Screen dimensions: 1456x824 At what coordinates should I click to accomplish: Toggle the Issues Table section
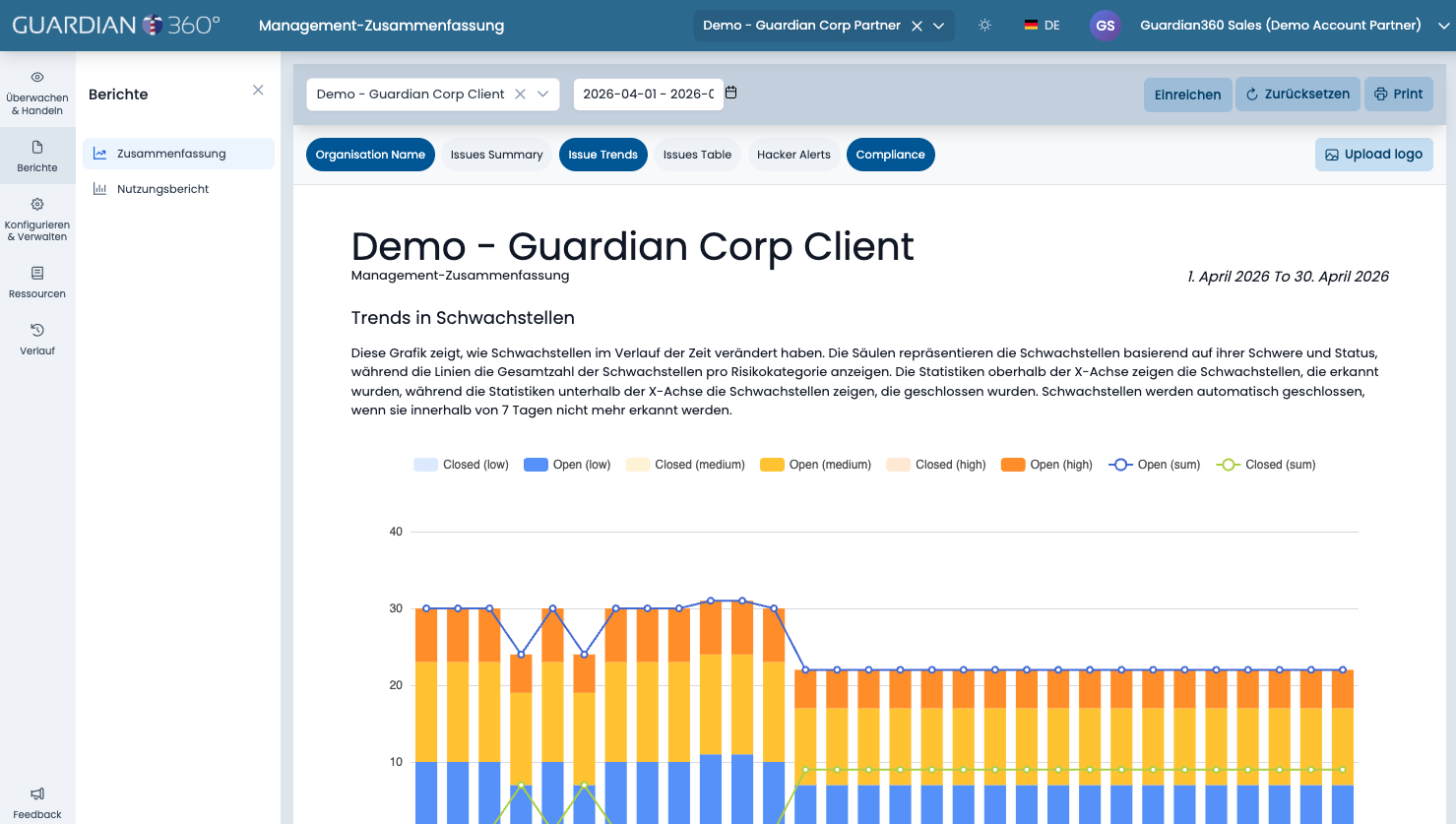(697, 155)
